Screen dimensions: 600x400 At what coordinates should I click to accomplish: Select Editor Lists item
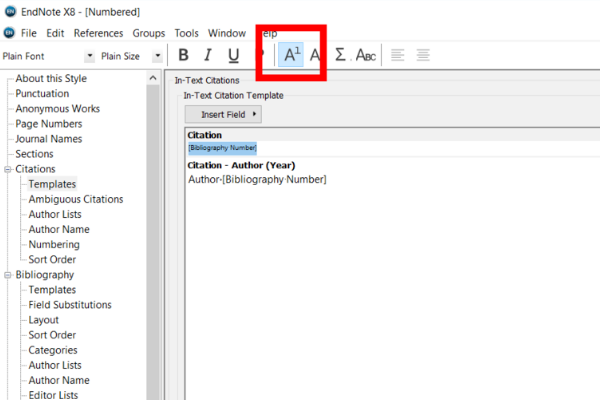click(53, 395)
